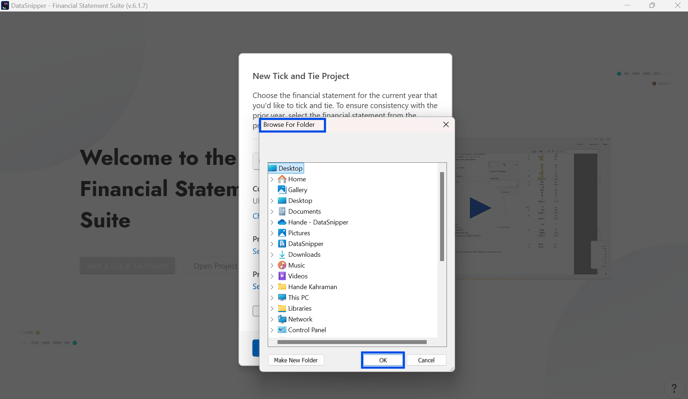Expand the Hande Kahraman node
Image resolution: width=688 pixels, height=399 pixels.
(272, 287)
